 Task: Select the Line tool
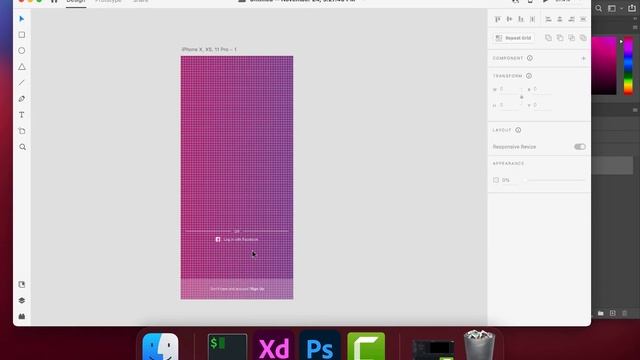coord(22,83)
